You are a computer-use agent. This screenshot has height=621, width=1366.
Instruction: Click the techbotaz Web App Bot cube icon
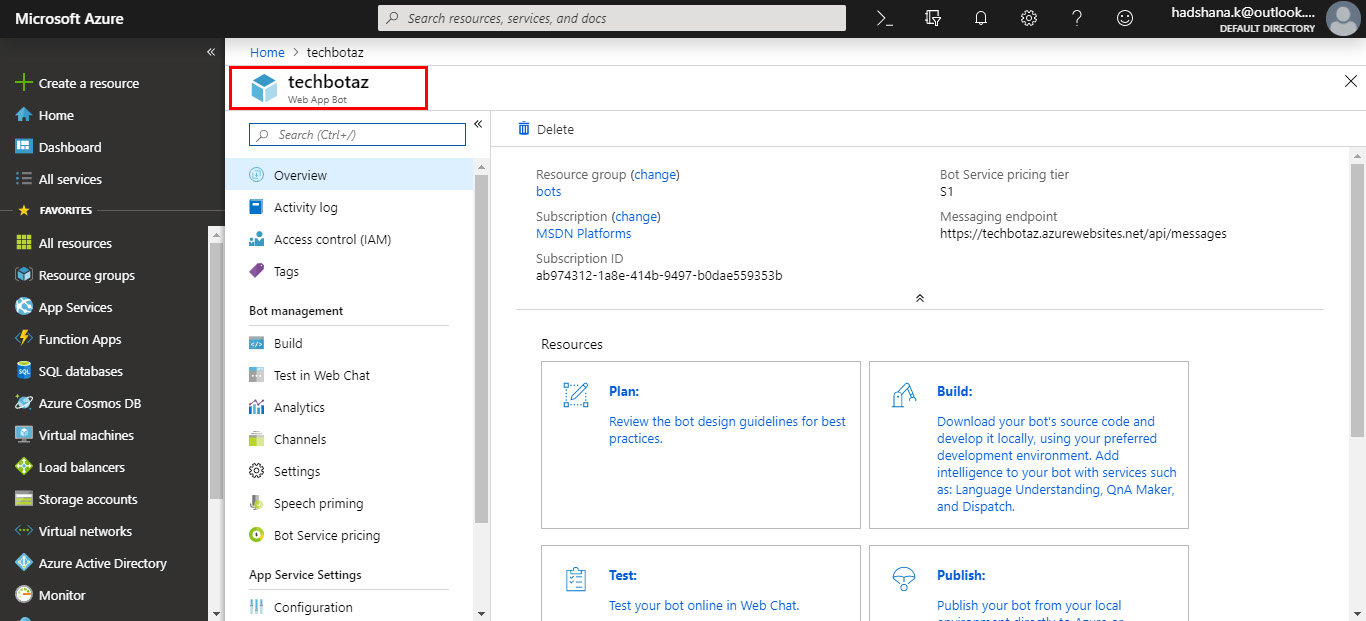pyautogui.click(x=264, y=88)
